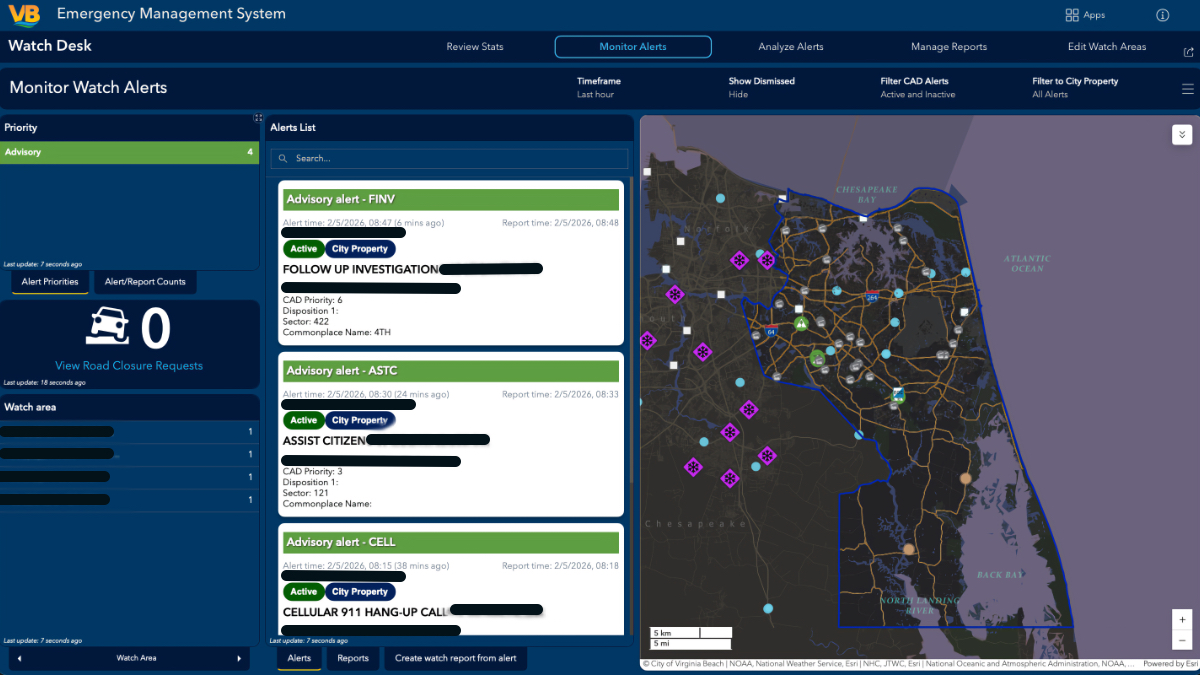The height and width of the screenshot is (675, 1200).
Task: Click the Active status pill on the FINV alert
Action: 303,248
